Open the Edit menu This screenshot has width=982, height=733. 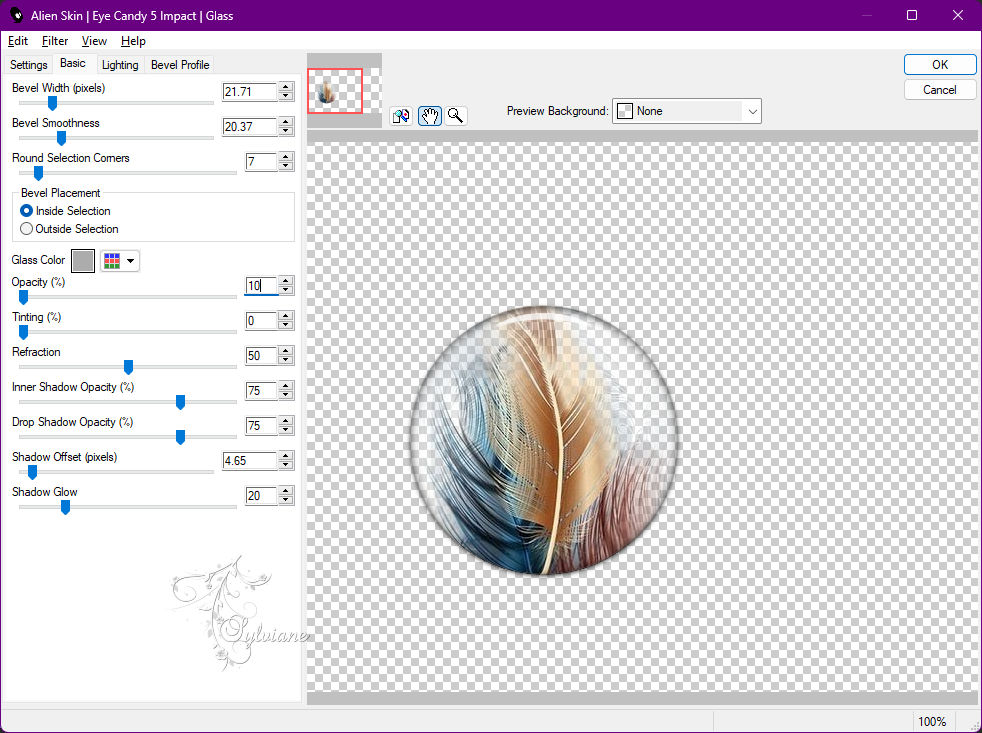click(x=18, y=41)
